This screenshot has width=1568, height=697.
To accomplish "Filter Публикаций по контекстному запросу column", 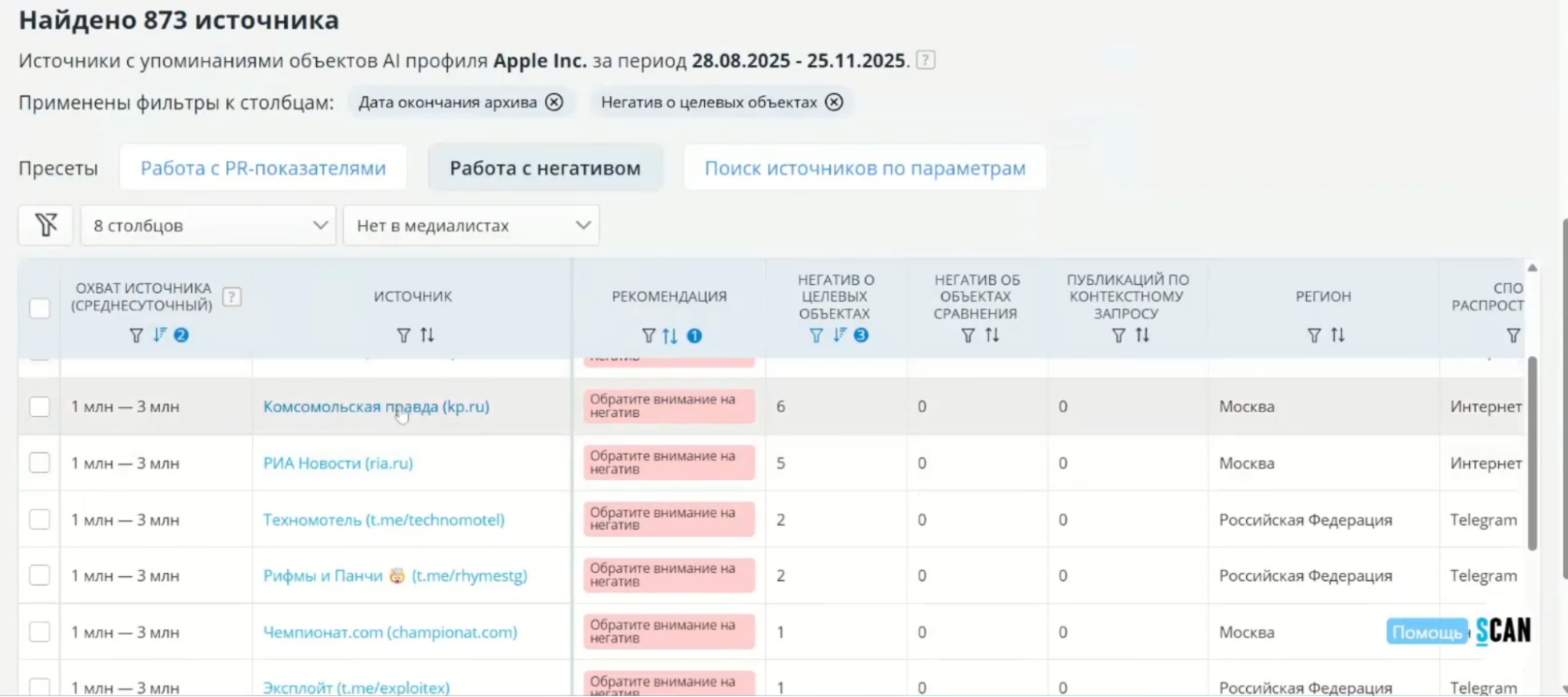I will [1119, 336].
